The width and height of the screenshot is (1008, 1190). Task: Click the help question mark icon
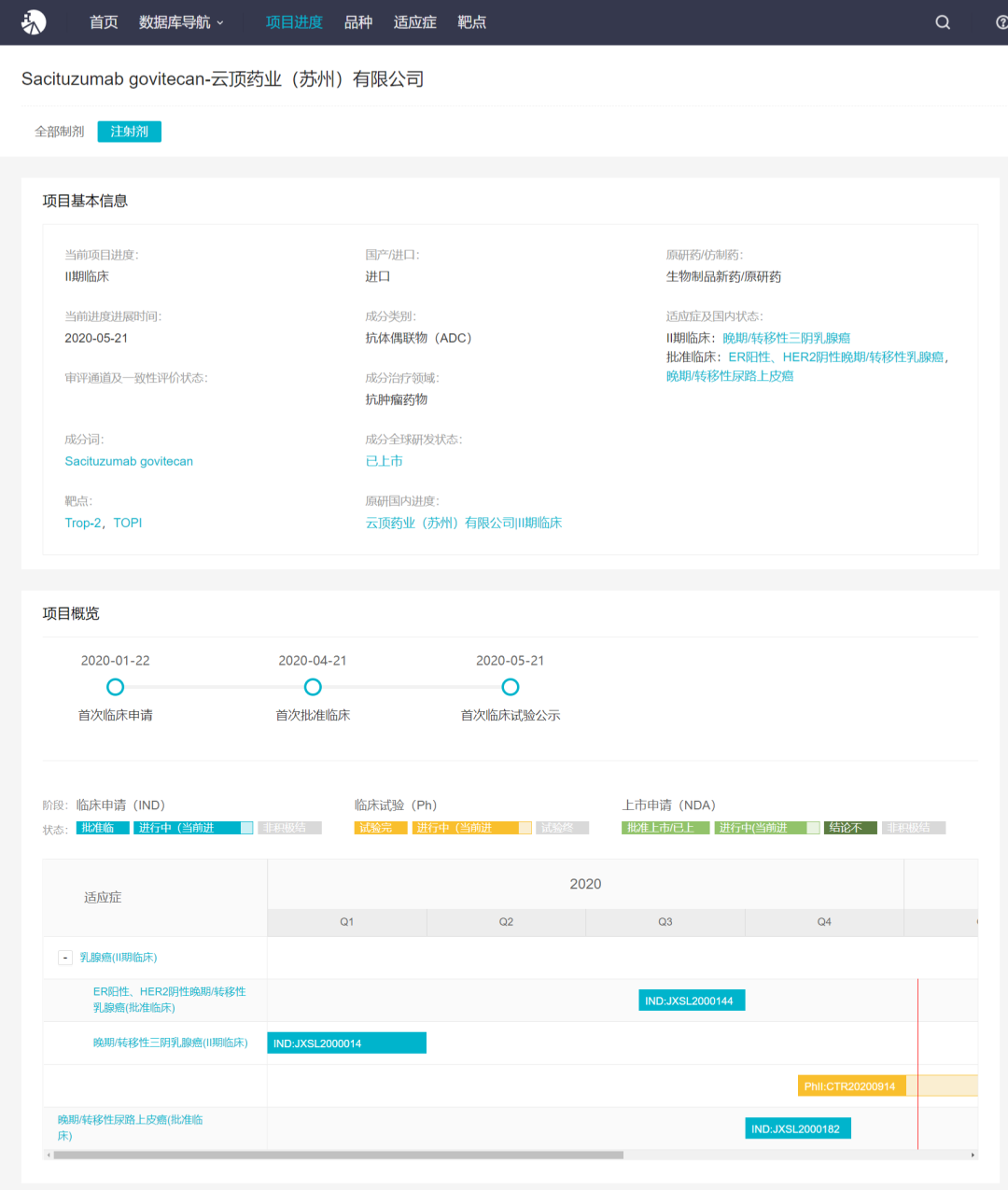tap(1002, 22)
